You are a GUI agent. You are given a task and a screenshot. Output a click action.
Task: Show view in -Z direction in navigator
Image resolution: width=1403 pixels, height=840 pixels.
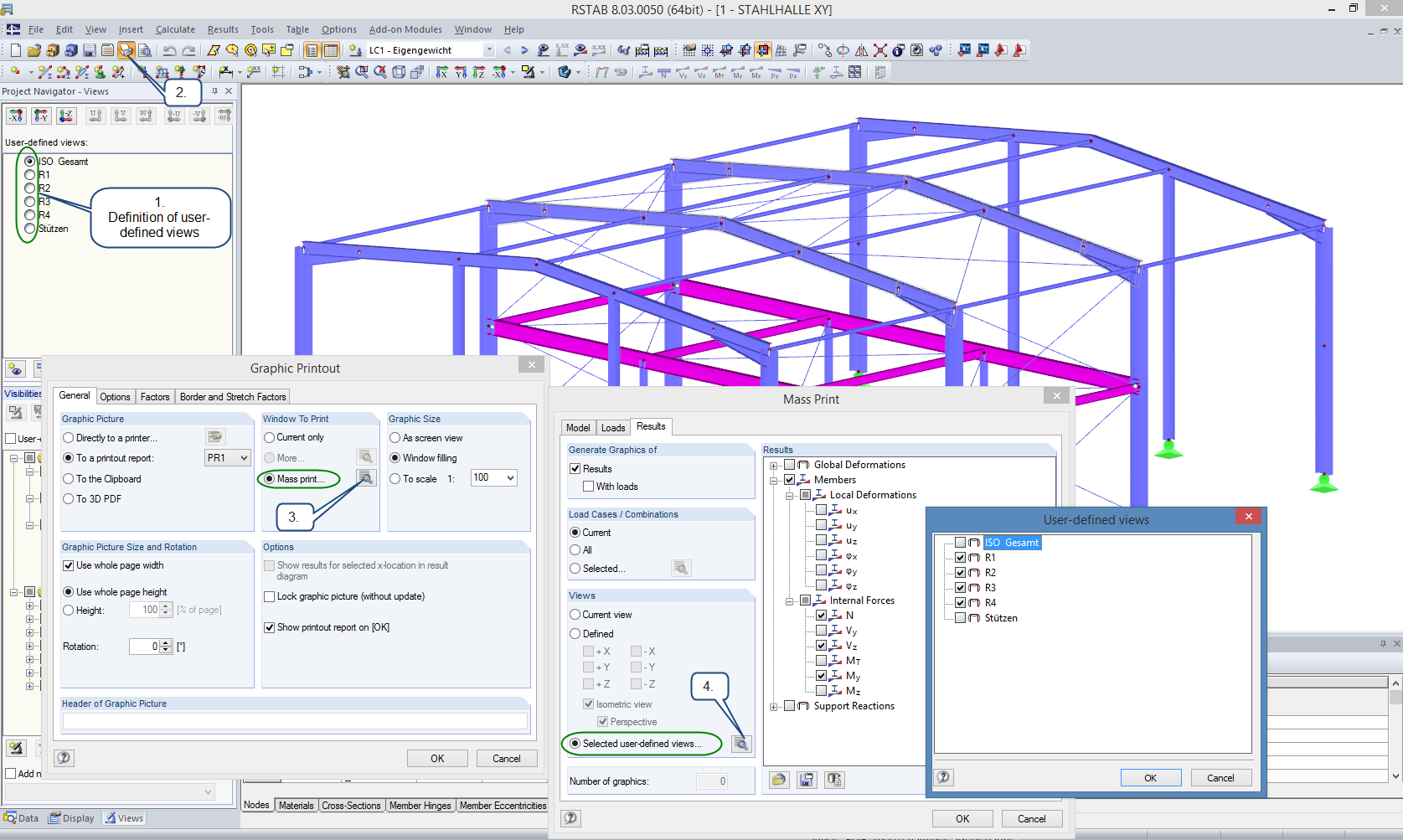click(66, 116)
